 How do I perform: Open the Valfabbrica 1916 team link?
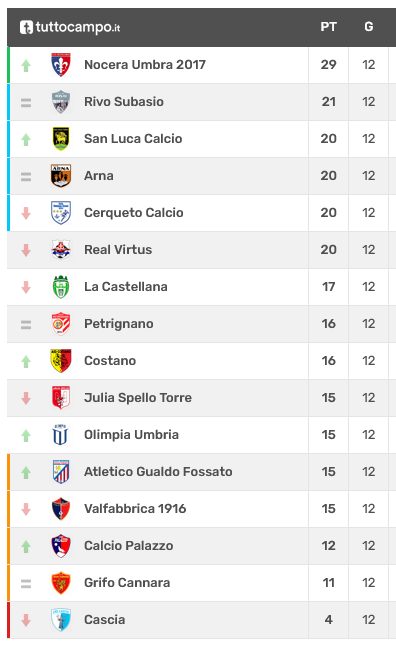[135, 509]
